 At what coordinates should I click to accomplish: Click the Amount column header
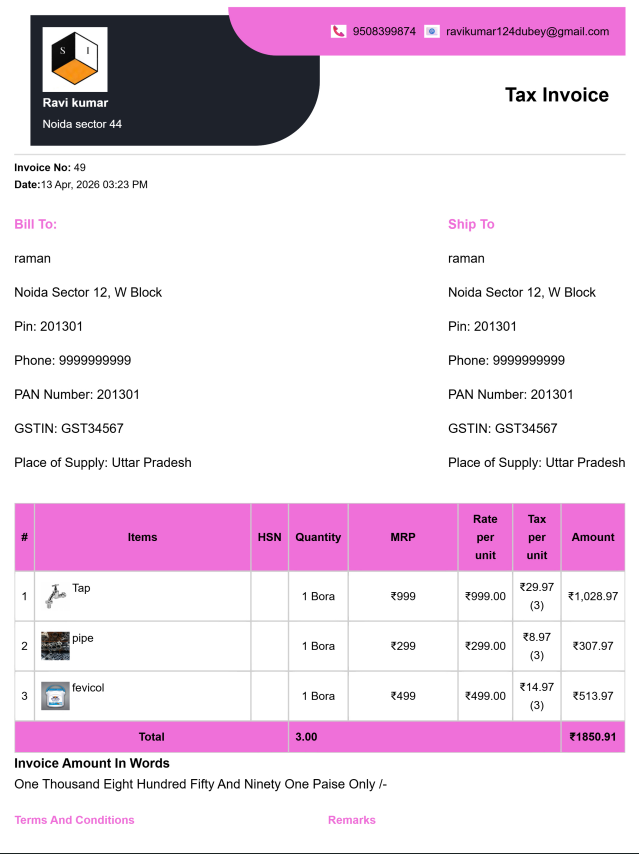click(x=593, y=537)
